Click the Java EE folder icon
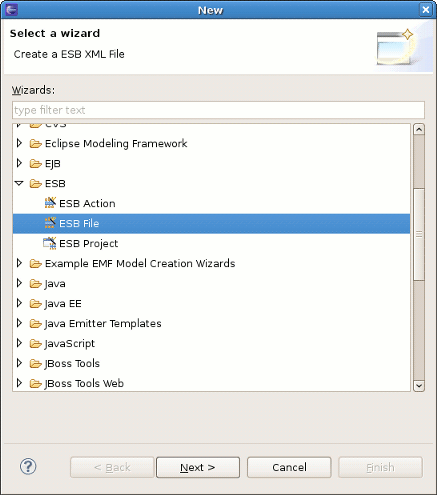Viewport: 437px width, 495px height. pos(35,304)
